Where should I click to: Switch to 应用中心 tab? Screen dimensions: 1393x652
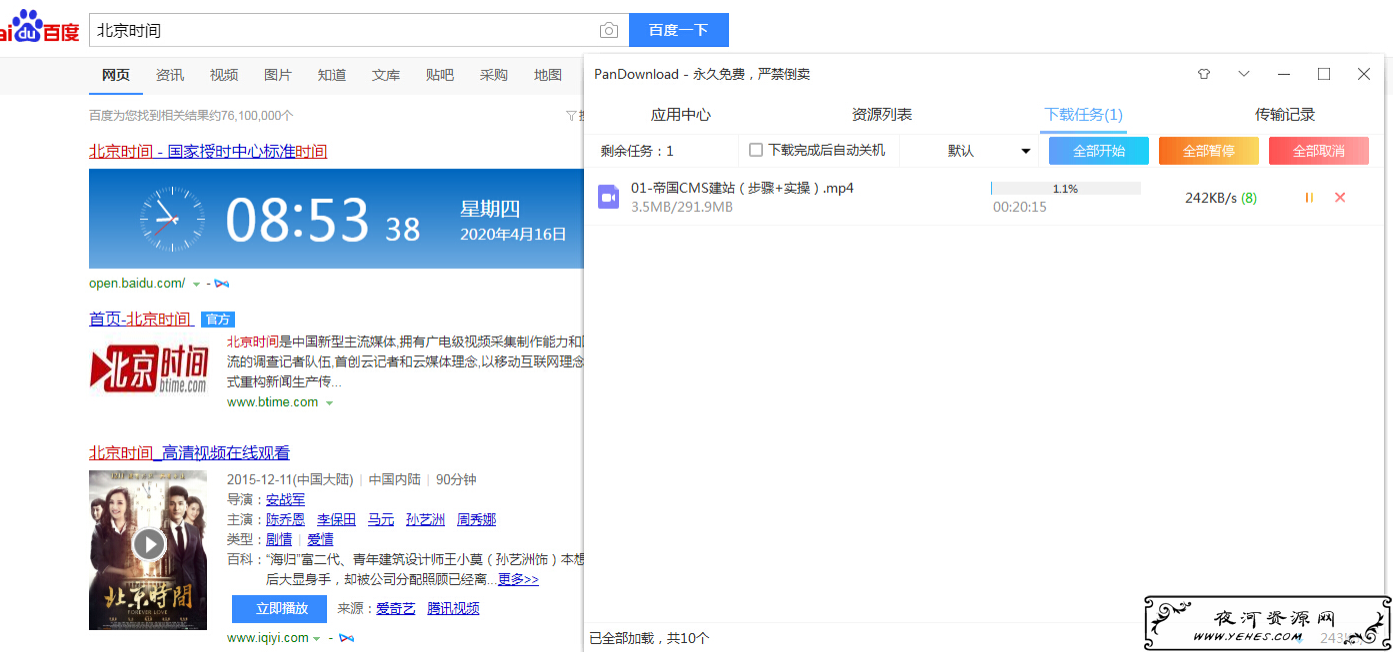click(681, 115)
